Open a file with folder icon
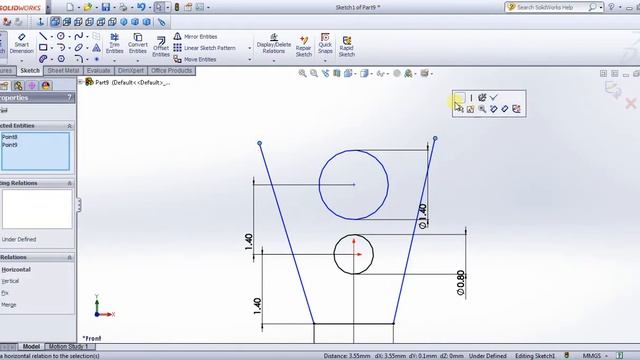 [x=88, y=7]
